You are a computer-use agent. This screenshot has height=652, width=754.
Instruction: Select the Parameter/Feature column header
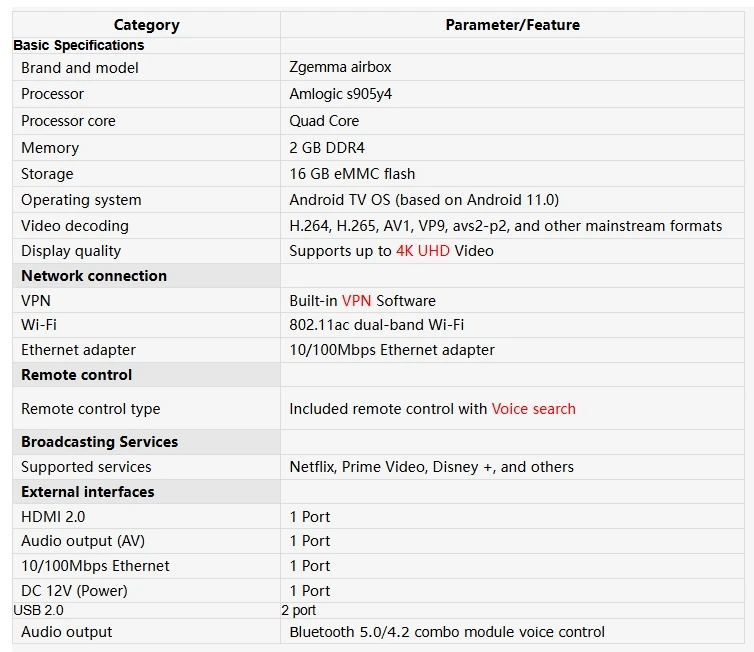[x=512, y=25]
